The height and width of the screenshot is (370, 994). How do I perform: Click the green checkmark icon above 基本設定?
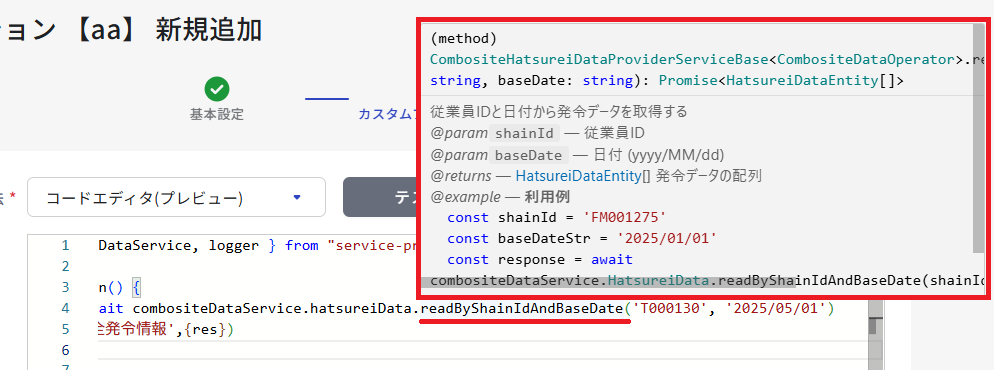pos(217,90)
